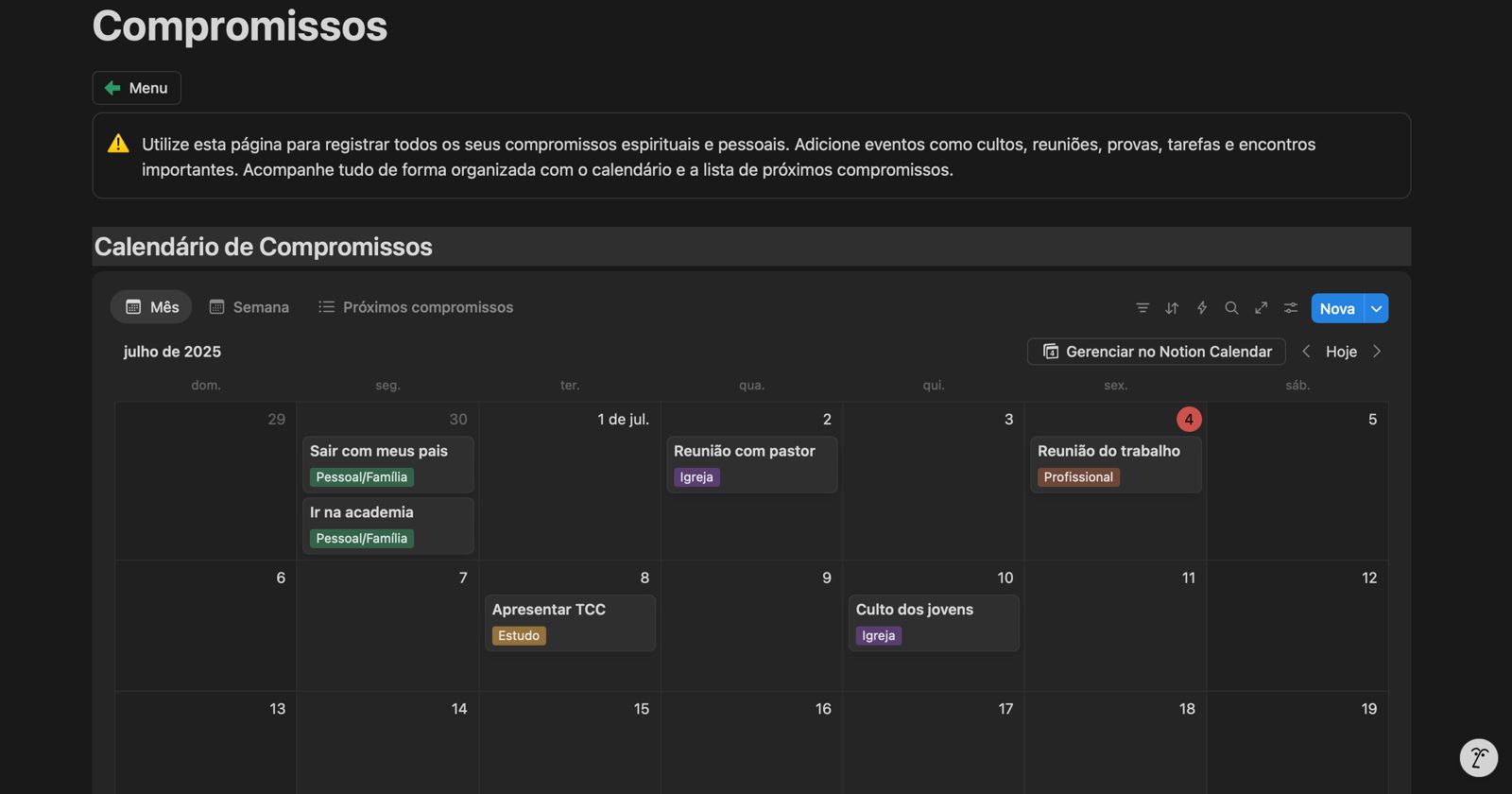Select the Mês view tab
Image resolution: width=1512 pixels, height=794 pixels.
point(152,307)
